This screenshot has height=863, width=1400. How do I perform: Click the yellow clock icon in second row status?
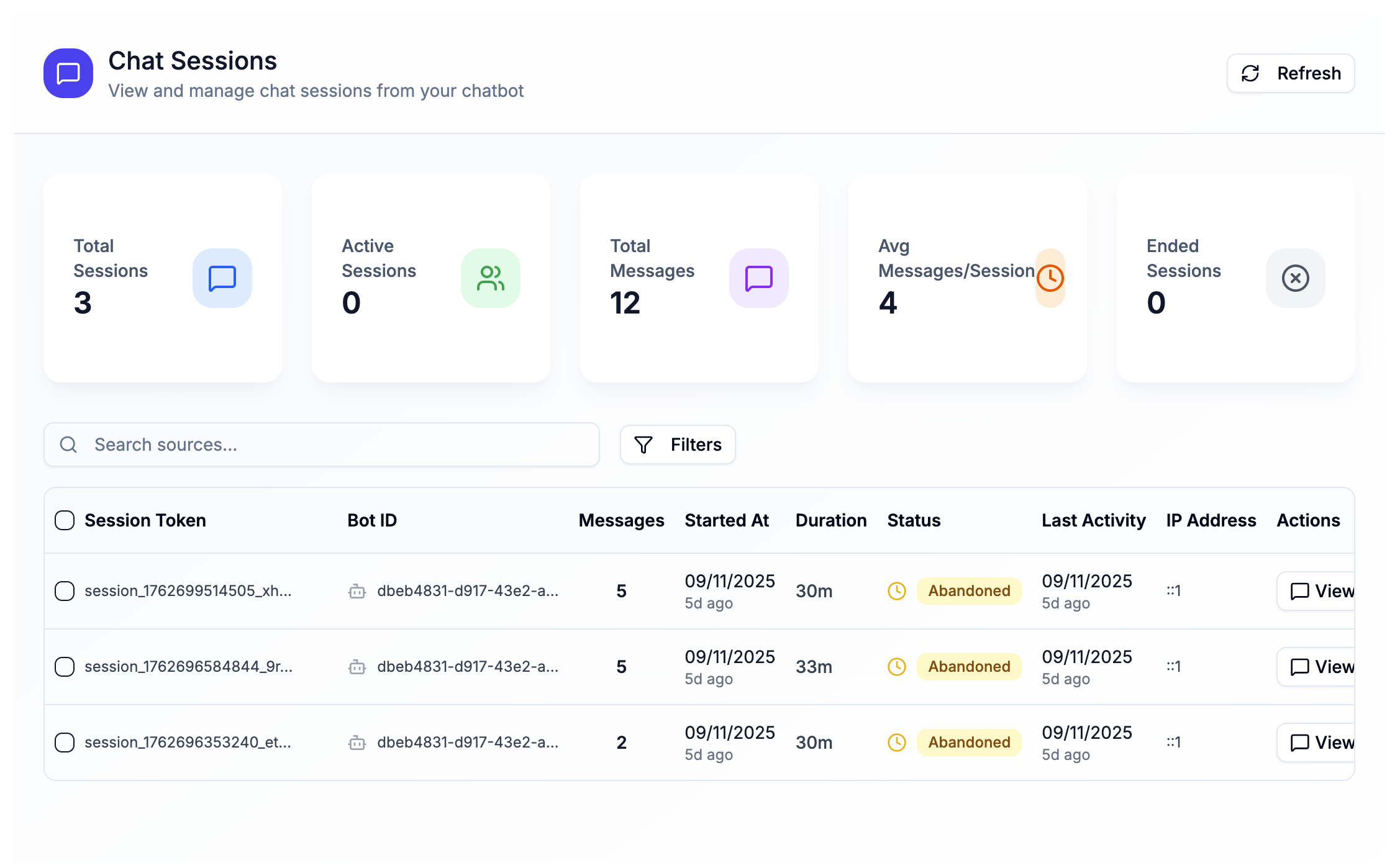(x=896, y=667)
